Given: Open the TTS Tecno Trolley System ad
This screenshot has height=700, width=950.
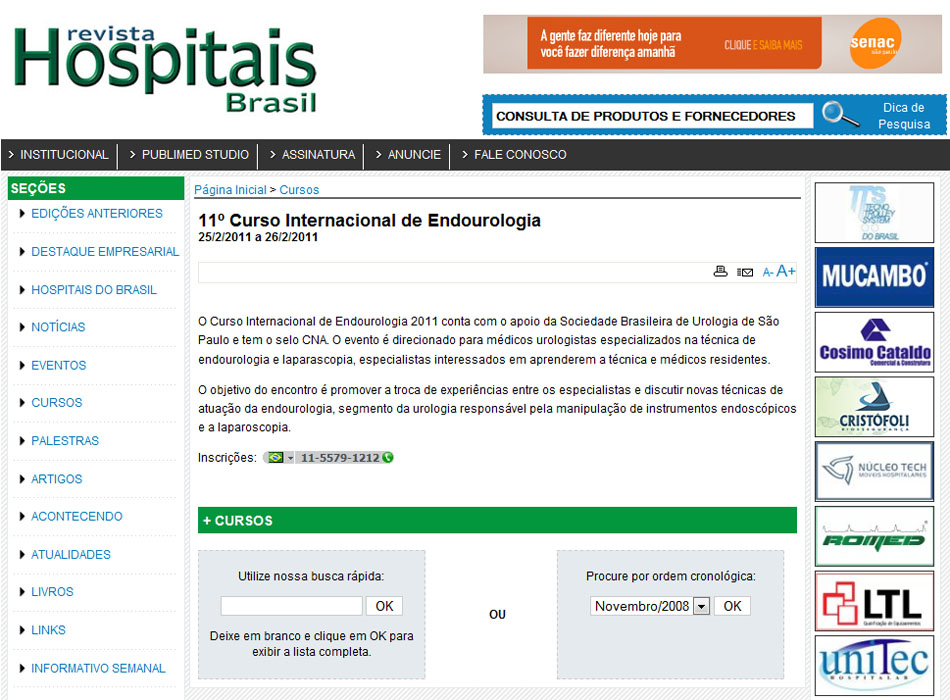Looking at the screenshot, I should coord(874,213).
